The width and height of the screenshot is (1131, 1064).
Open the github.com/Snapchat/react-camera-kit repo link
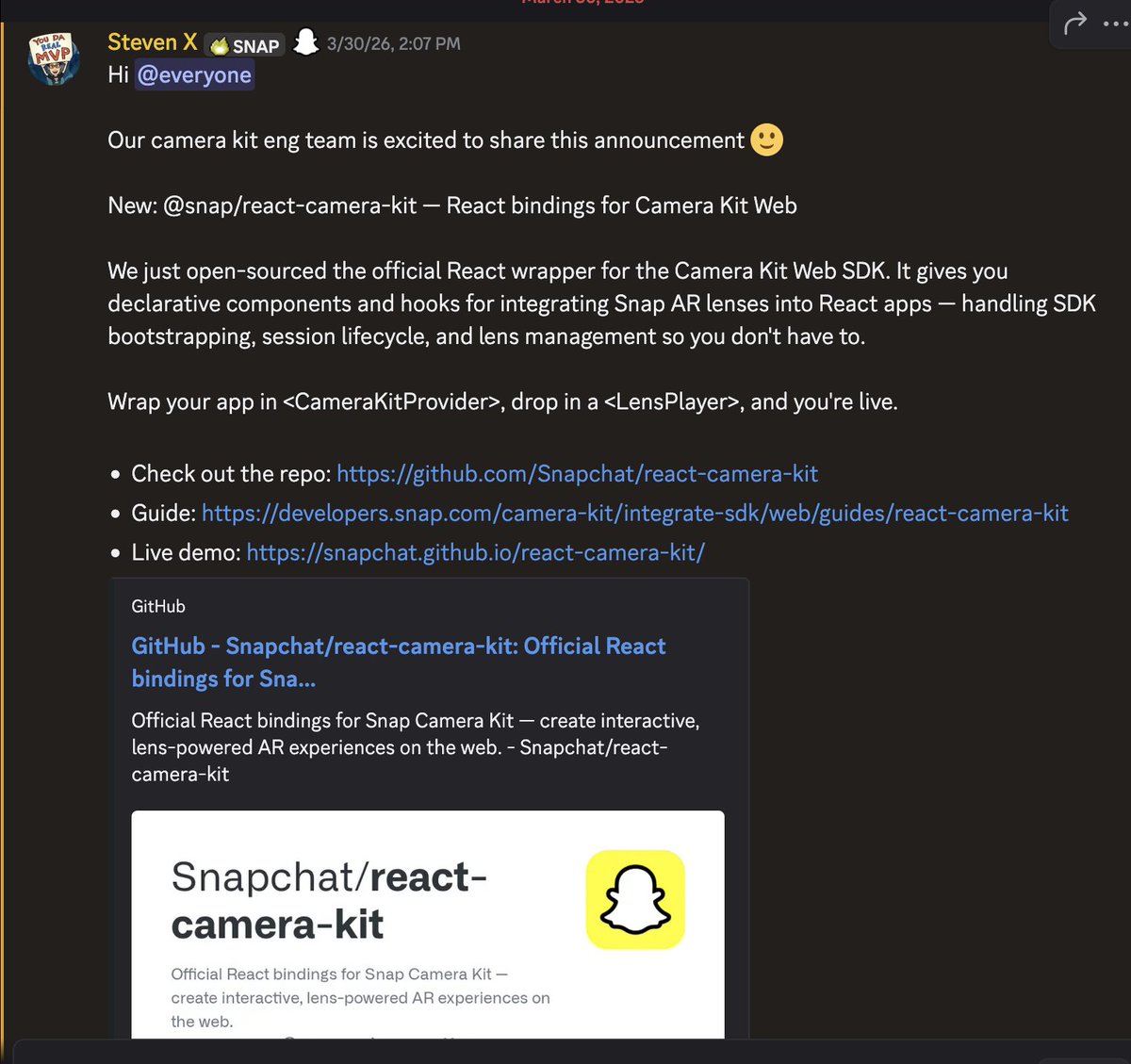click(x=577, y=473)
